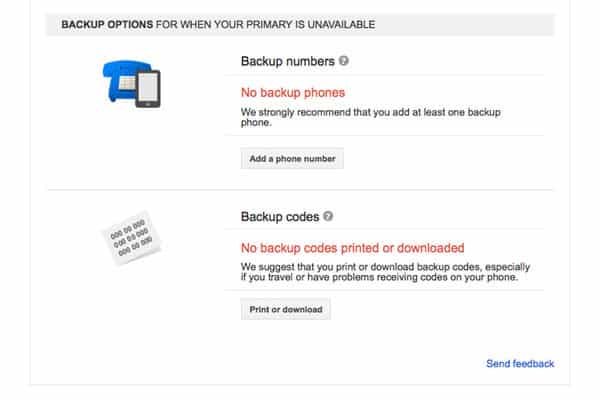
Task: Add a phone number as backup
Action: [x=292, y=158]
